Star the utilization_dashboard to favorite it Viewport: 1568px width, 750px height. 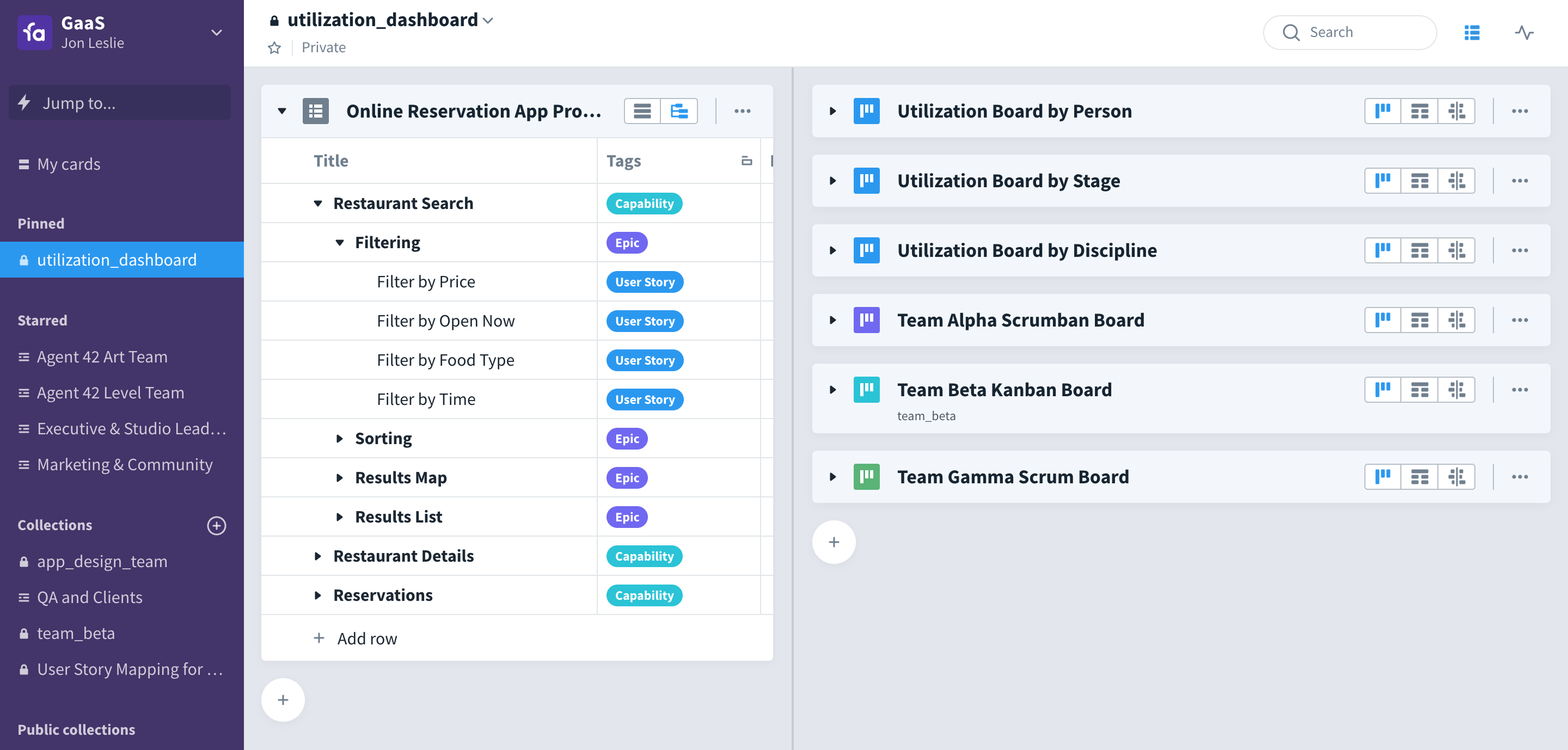tap(274, 47)
